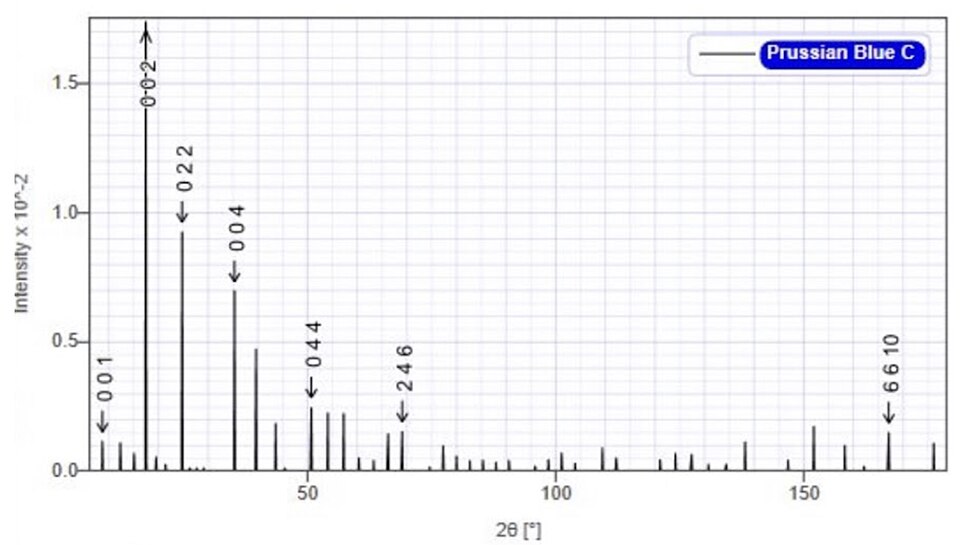The image size is (960, 545).
Task: Click the x-axis tick label 50
Action: click(x=307, y=493)
